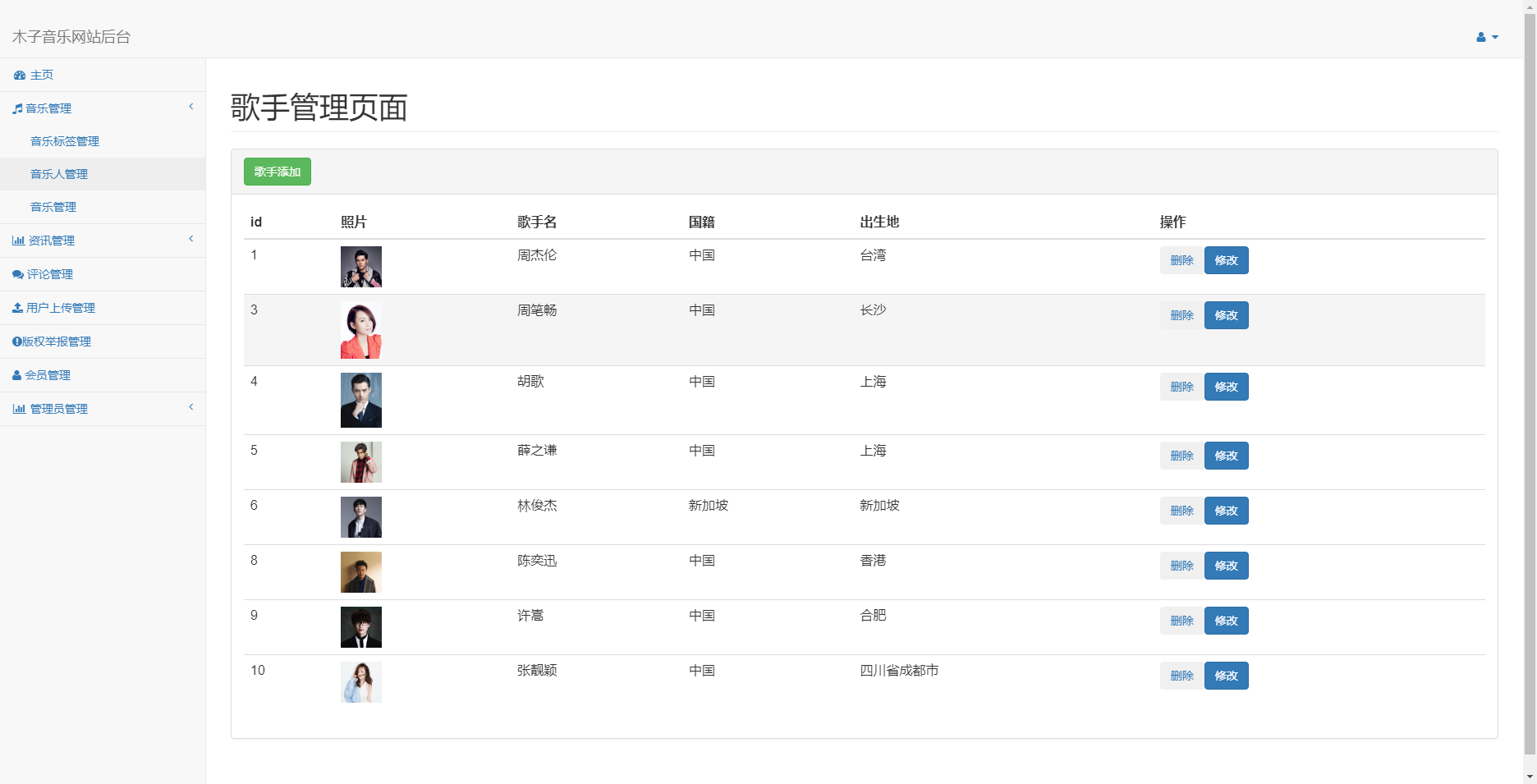Open 版权举报管理 in the sidebar
The width and height of the screenshot is (1537, 784).
(103, 342)
